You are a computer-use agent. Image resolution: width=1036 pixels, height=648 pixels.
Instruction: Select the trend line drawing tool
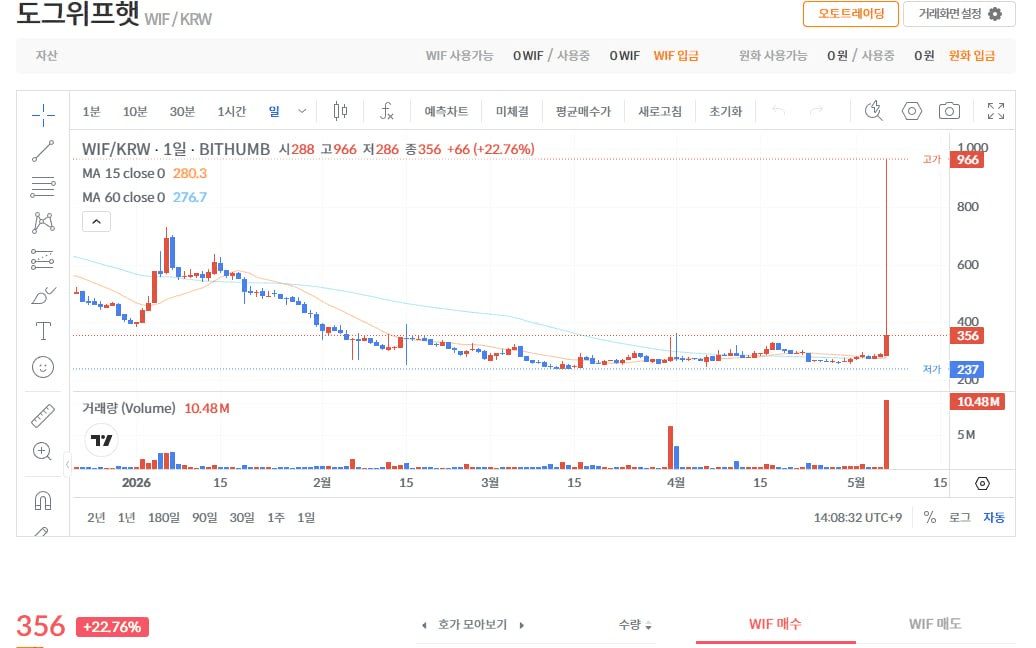[43, 151]
